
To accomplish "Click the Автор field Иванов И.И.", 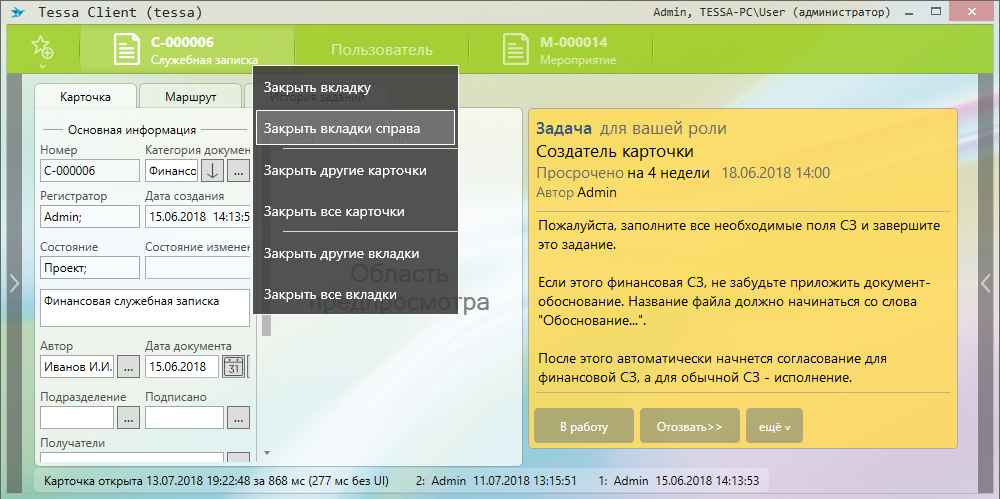I will (x=77, y=367).
